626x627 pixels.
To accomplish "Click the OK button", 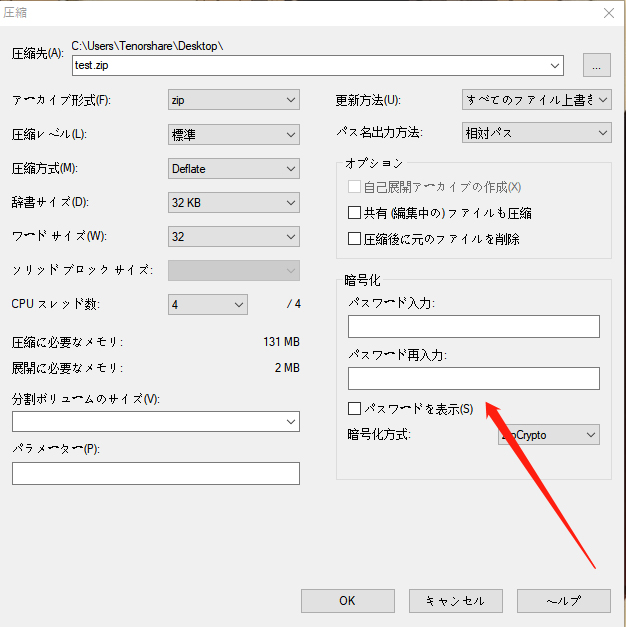I will [348, 601].
